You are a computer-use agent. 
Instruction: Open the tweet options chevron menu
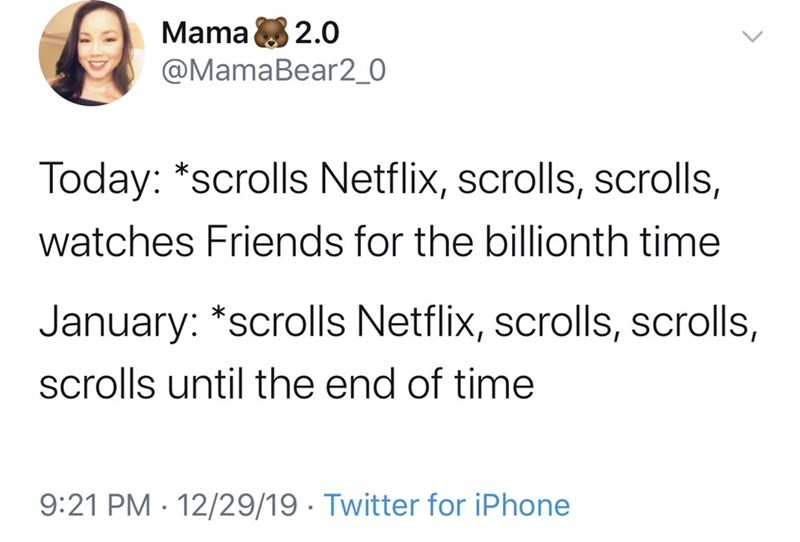(x=750, y=37)
